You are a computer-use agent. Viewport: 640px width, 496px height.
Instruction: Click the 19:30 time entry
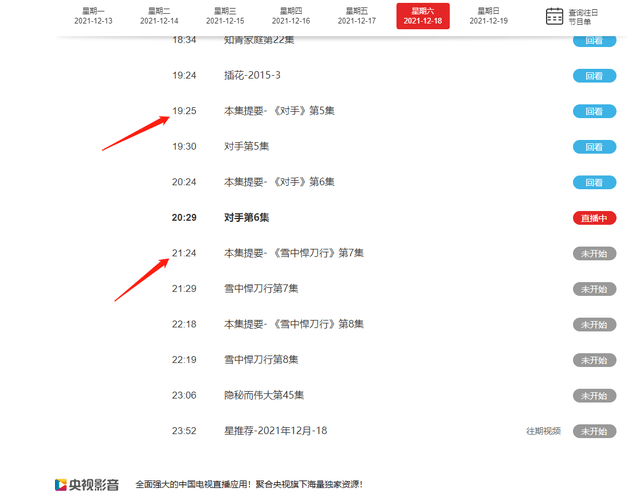[184, 146]
